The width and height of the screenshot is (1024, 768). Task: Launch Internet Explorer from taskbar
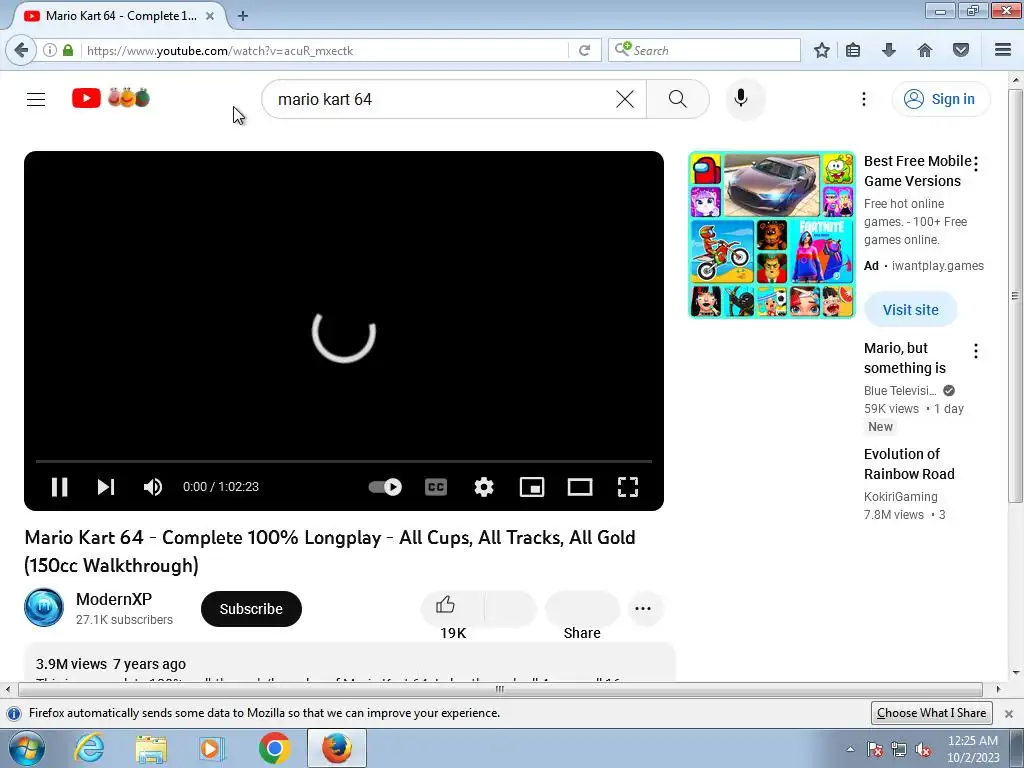pyautogui.click(x=89, y=748)
